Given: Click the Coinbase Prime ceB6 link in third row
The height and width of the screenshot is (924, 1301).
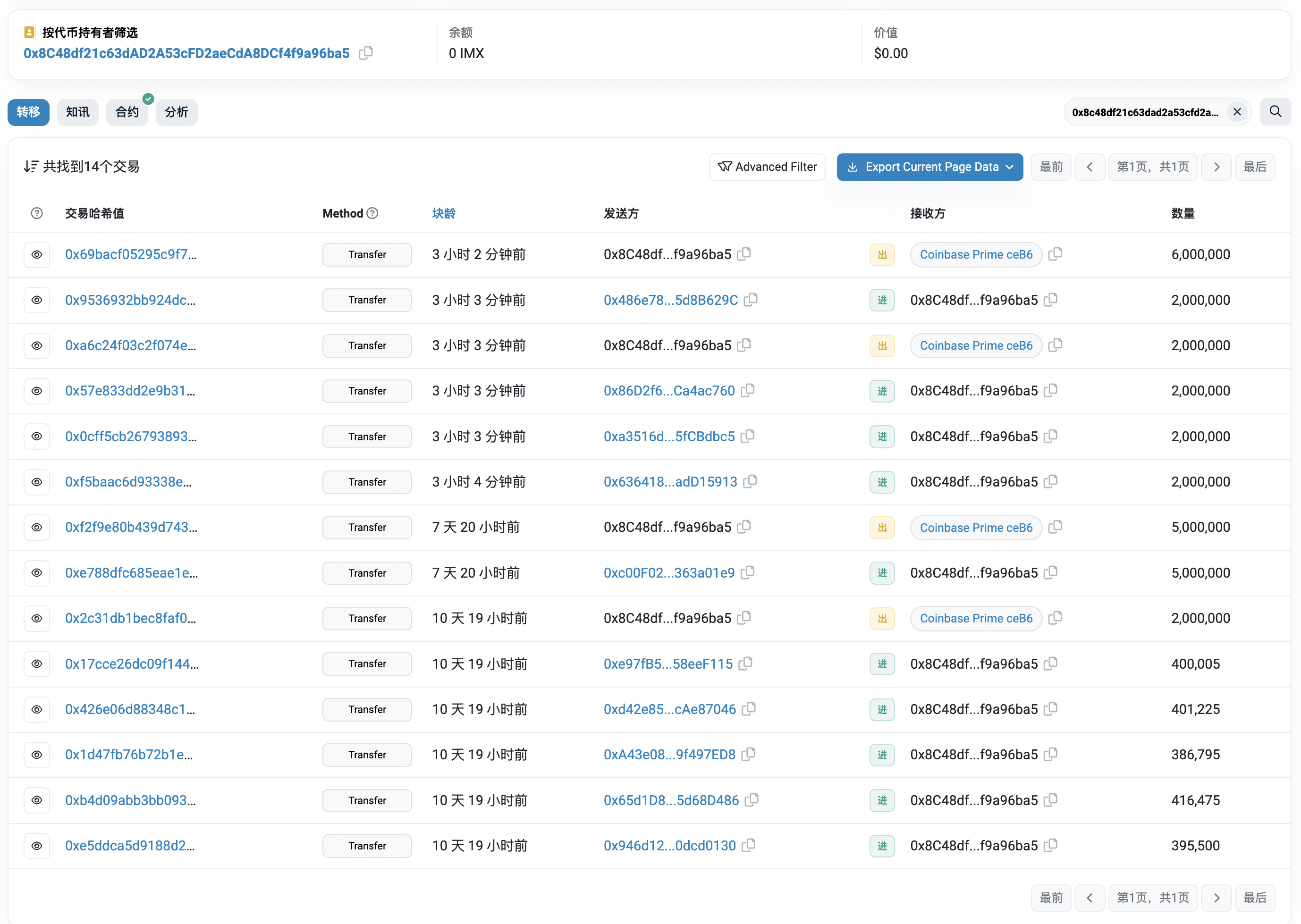Looking at the screenshot, I should point(977,345).
